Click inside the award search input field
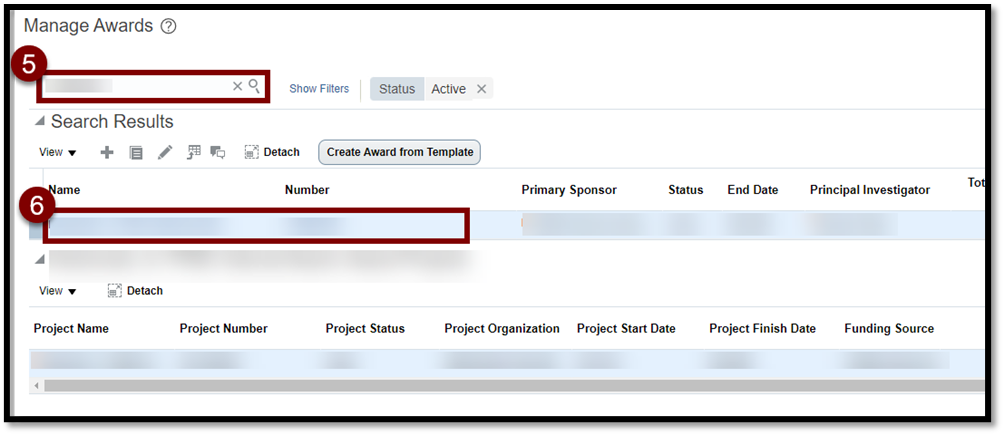The height and width of the screenshot is (435, 1004). pos(135,87)
